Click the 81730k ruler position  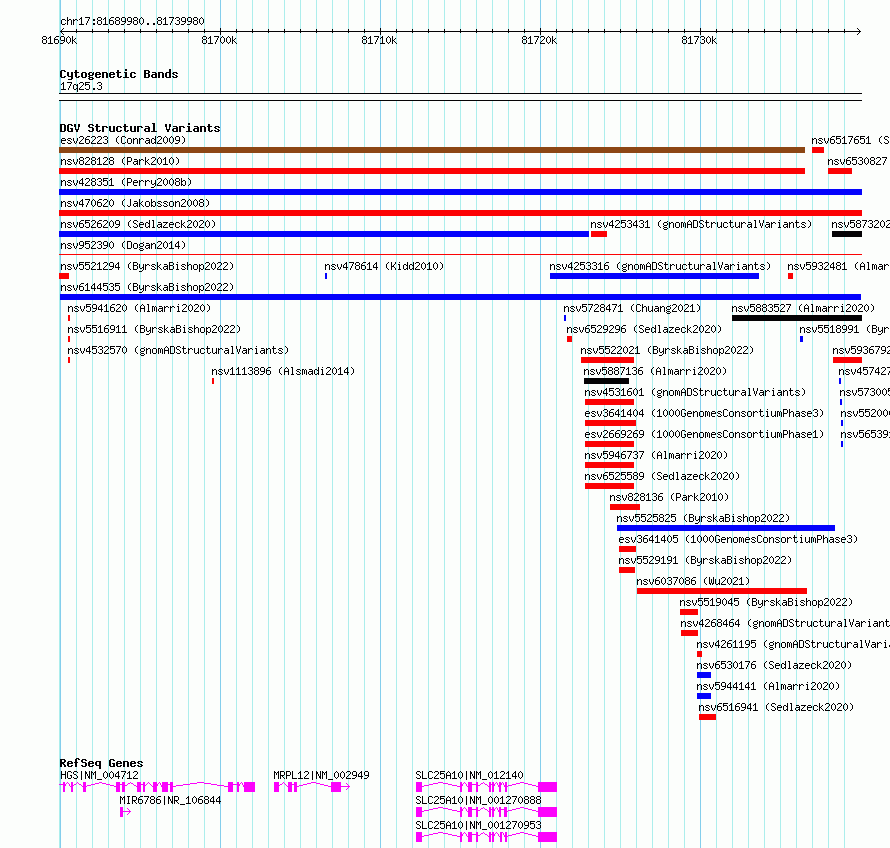(x=699, y=40)
